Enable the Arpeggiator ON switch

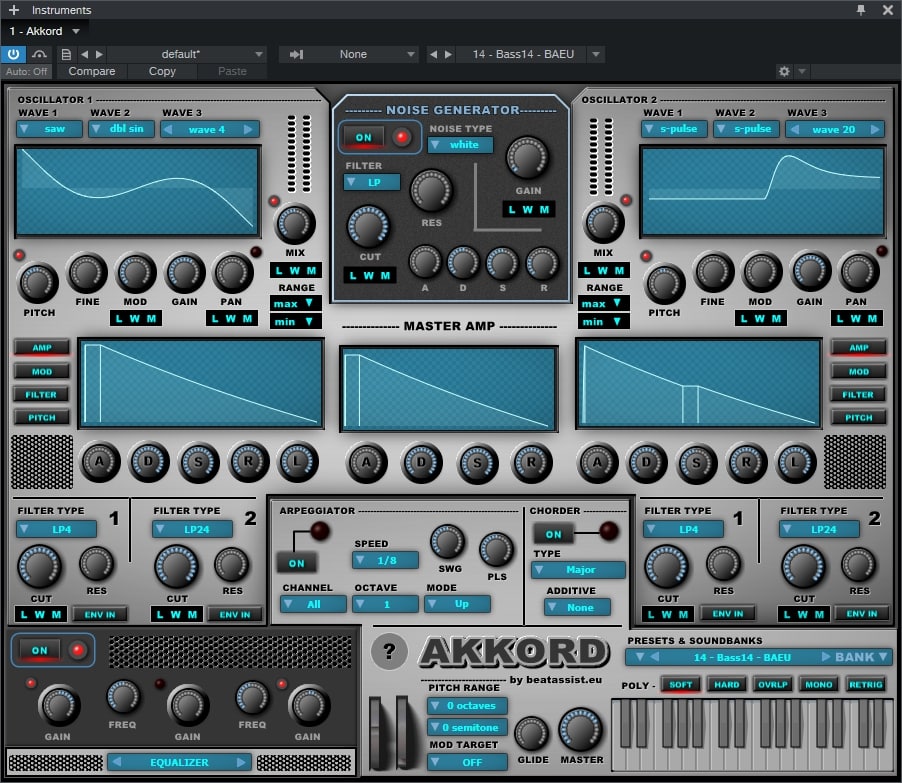click(296, 563)
